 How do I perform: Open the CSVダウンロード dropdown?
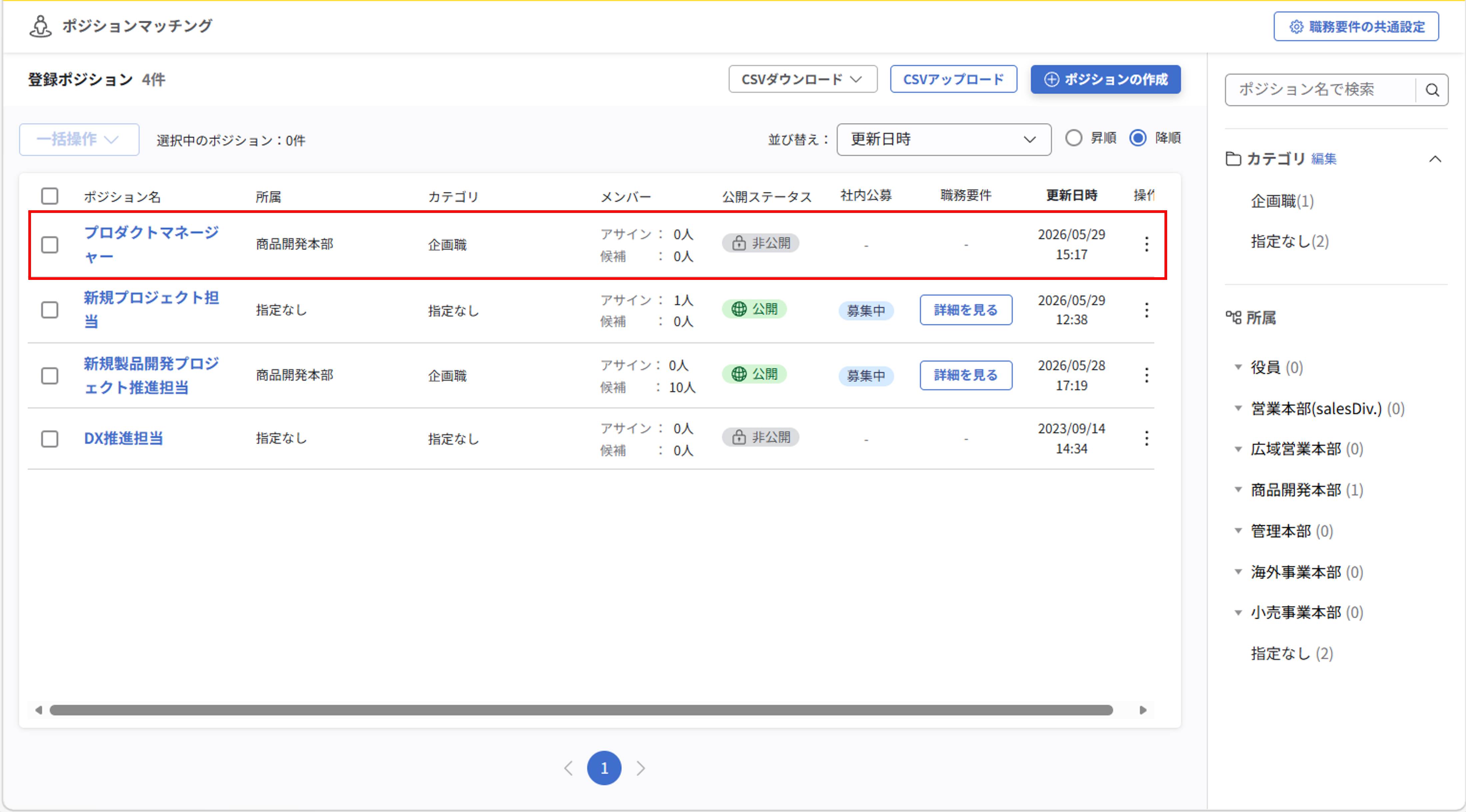[802, 79]
